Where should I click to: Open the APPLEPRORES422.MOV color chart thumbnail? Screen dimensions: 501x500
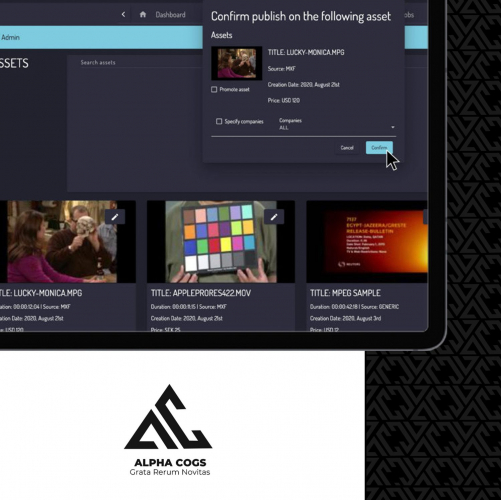tap(221, 242)
